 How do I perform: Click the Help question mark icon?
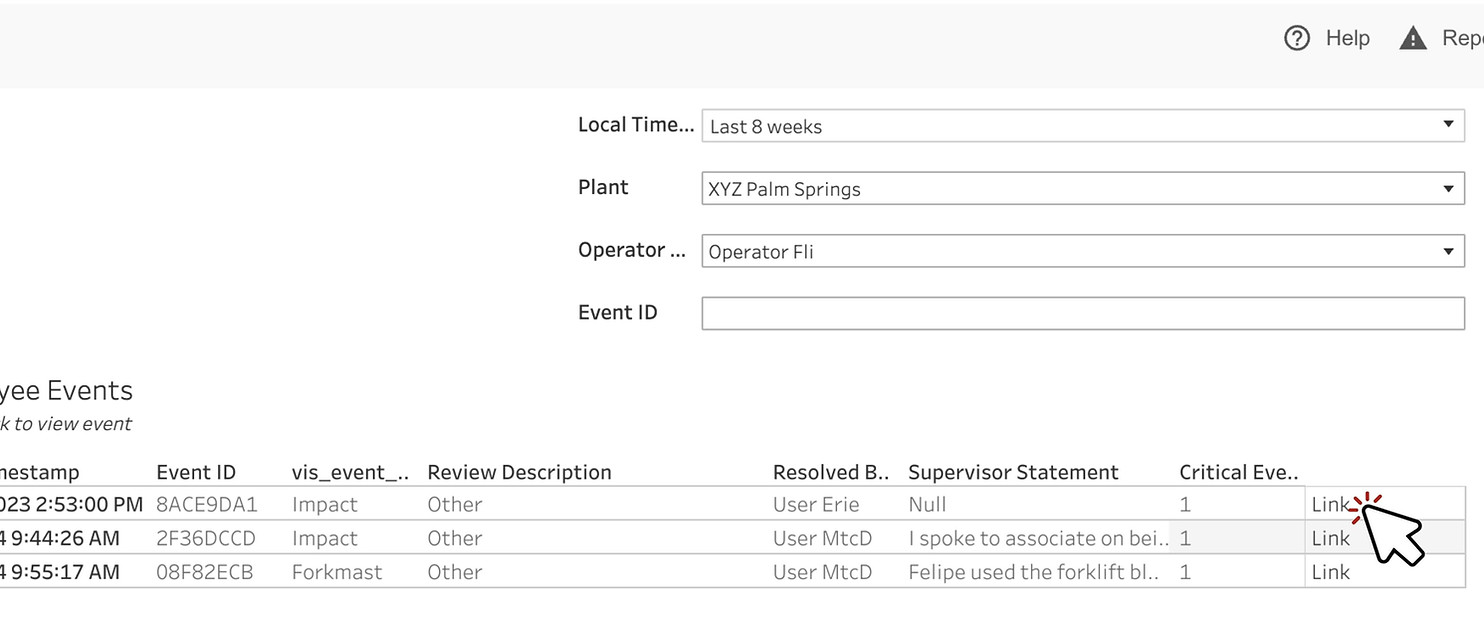coord(1297,38)
